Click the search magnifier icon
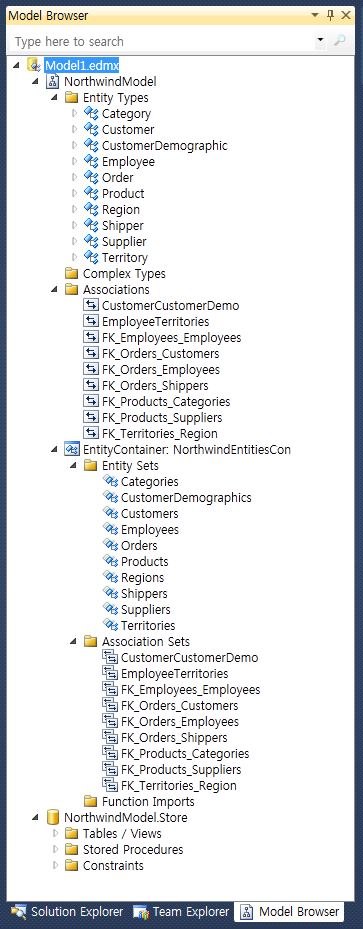The width and height of the screenshot is (363, 929). point(339,41)
